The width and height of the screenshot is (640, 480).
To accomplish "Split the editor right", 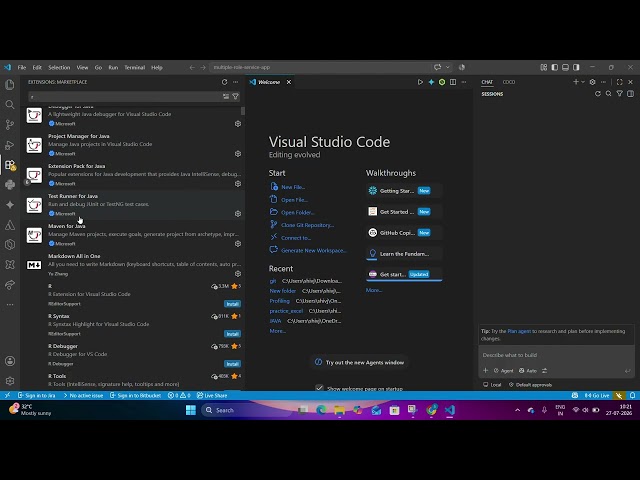I will tap(453, 82).
